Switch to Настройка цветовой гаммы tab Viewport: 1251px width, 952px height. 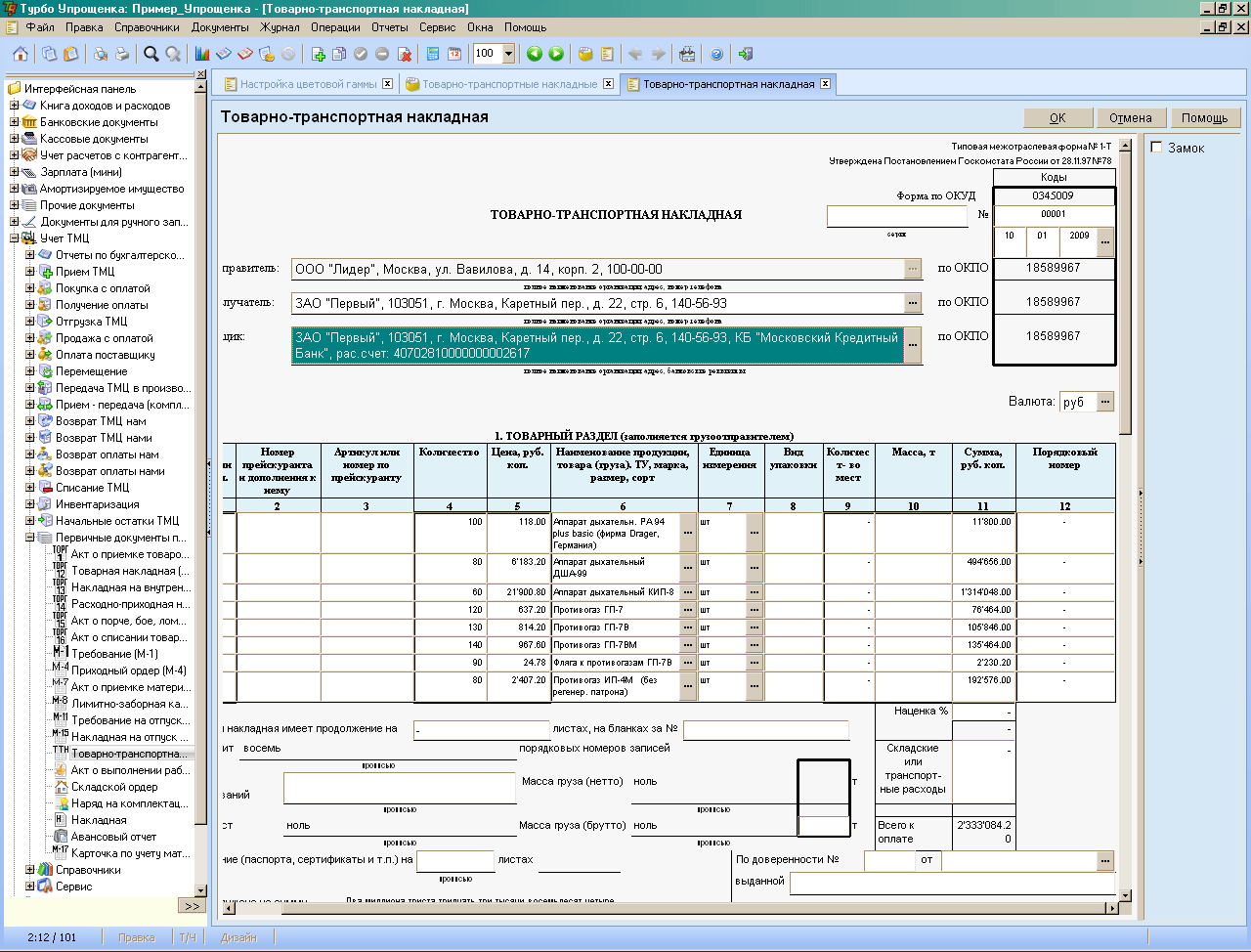pos(308,84)
